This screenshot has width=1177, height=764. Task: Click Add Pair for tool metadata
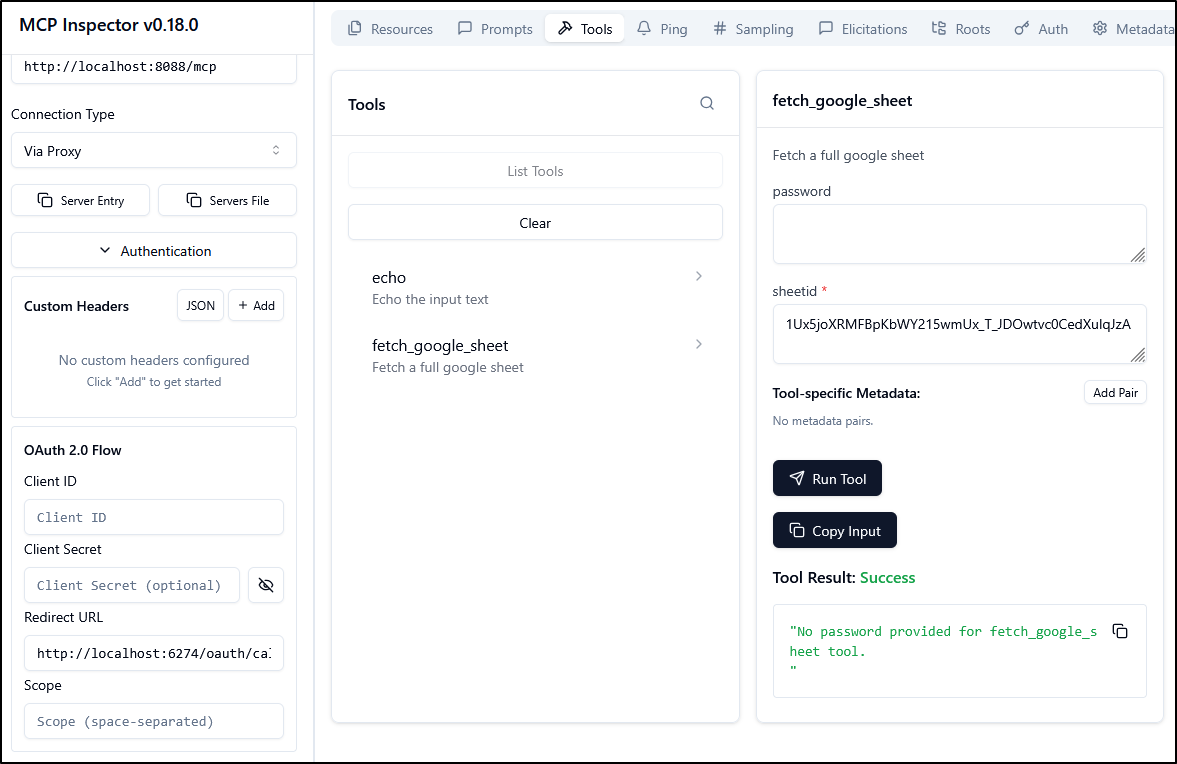(1115, 393)
